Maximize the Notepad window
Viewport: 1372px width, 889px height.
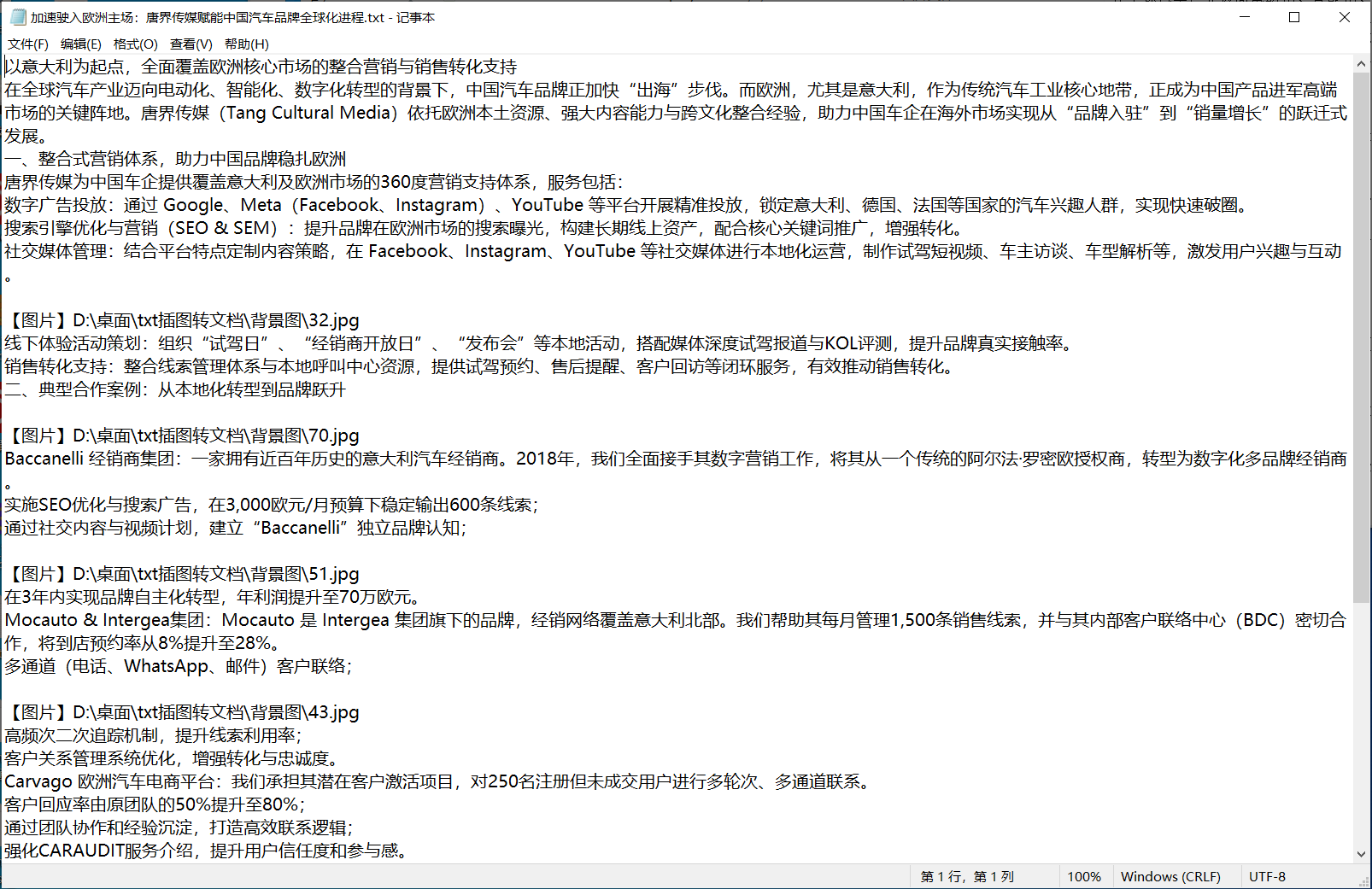click(1294, 17)
